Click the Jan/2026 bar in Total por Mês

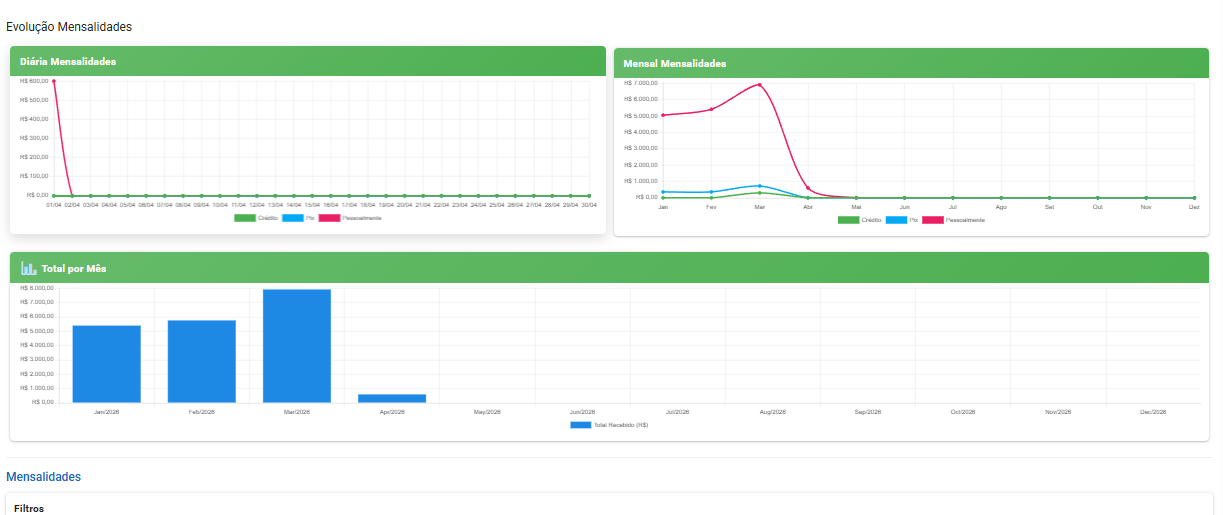(106, 364)
